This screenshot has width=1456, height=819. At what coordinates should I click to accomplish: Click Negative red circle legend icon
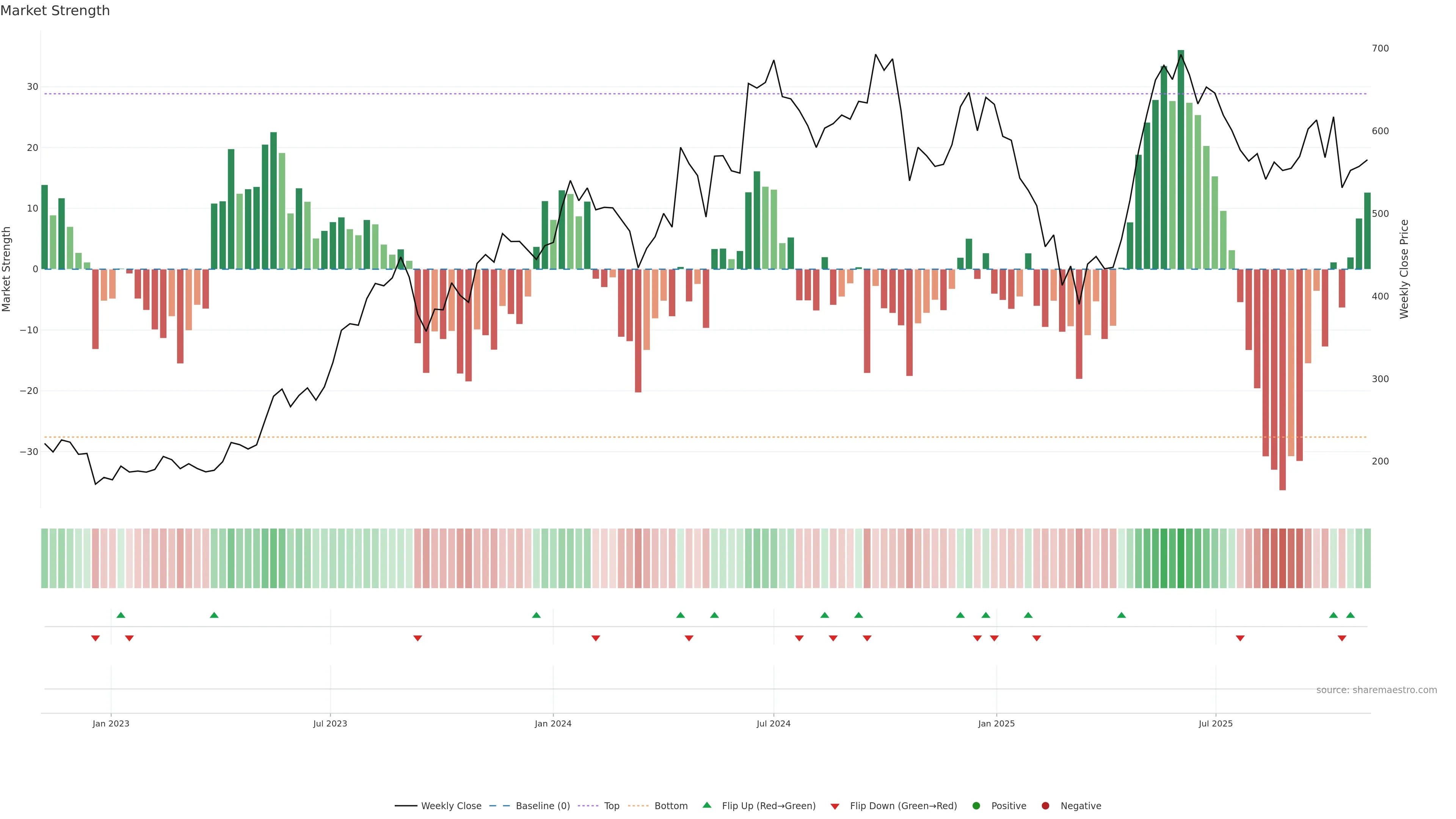pos(1045,805)
